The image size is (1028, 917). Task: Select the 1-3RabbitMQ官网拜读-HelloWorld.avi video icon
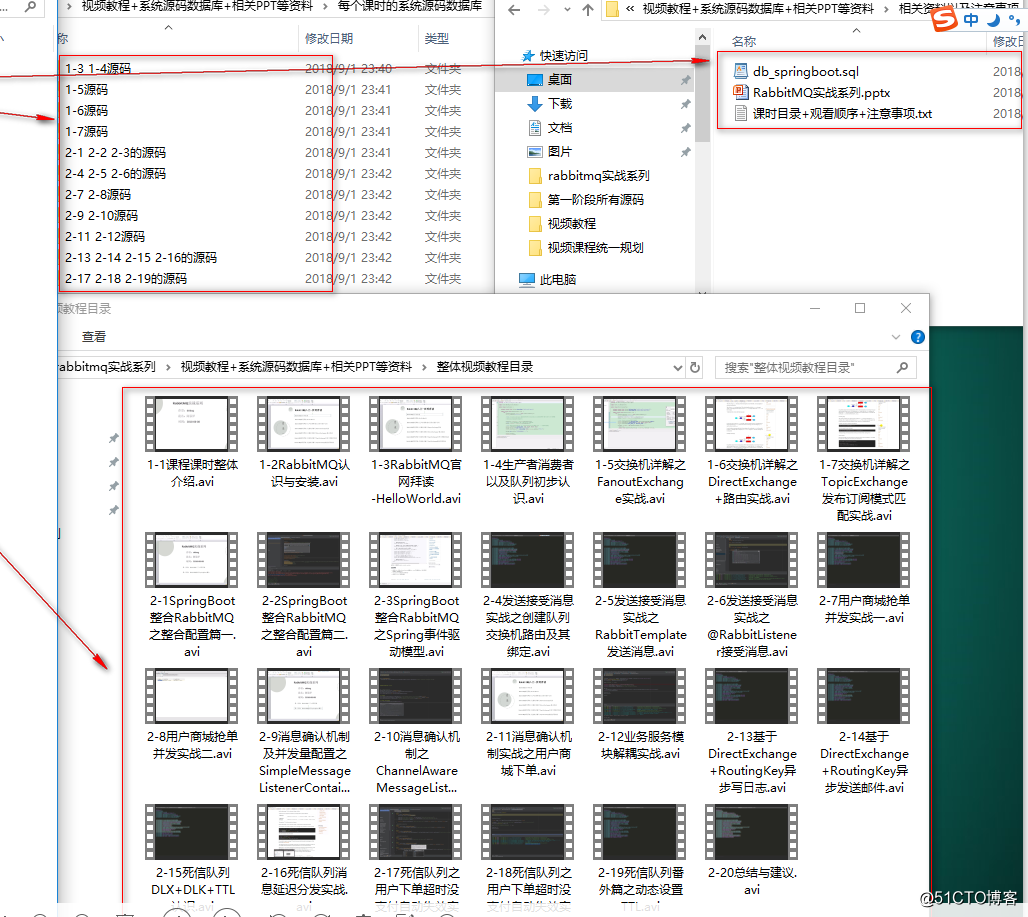(x=416, y=423)
